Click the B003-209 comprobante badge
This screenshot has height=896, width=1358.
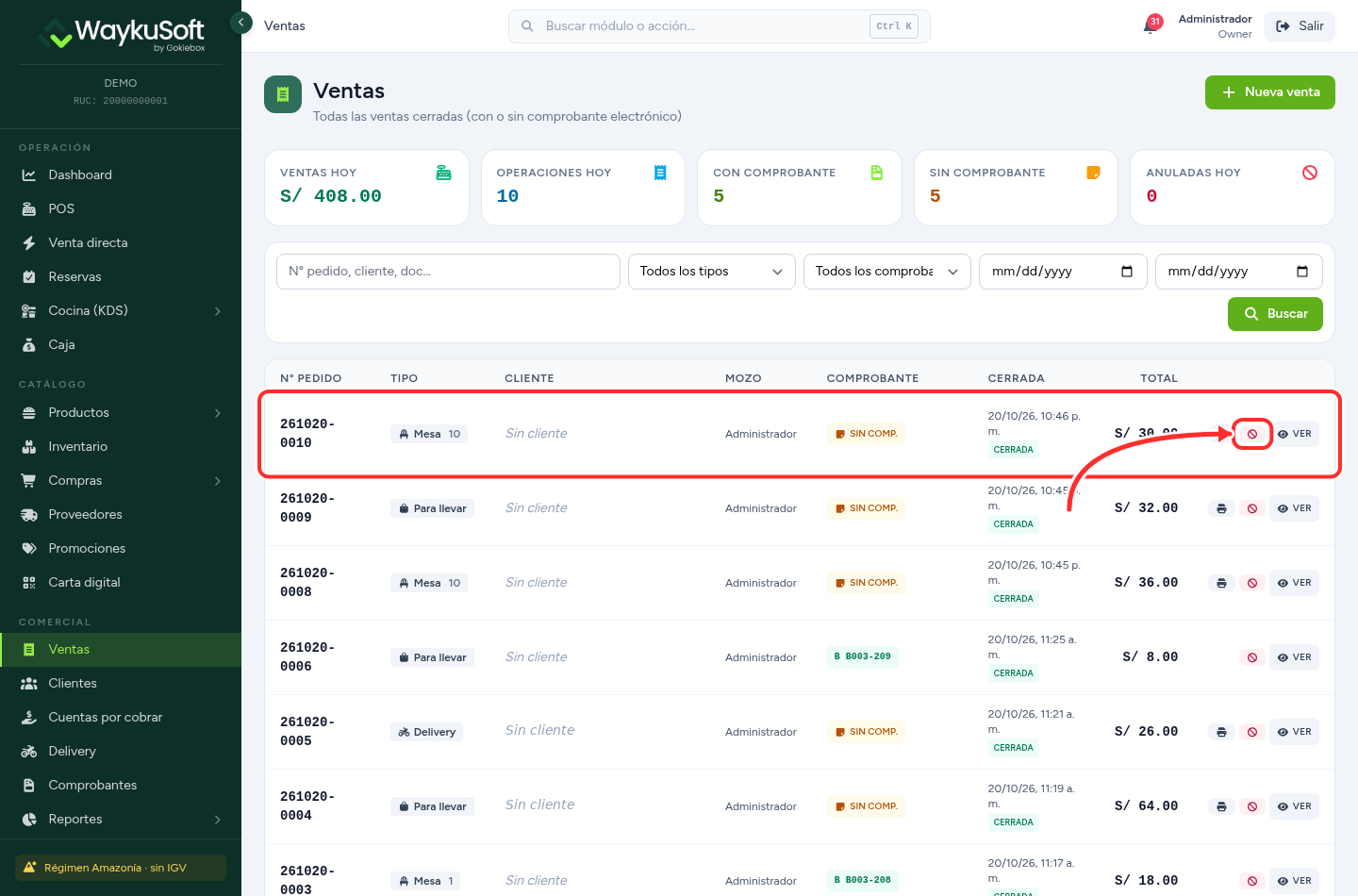pyautogui.click(x=863, y=656)
